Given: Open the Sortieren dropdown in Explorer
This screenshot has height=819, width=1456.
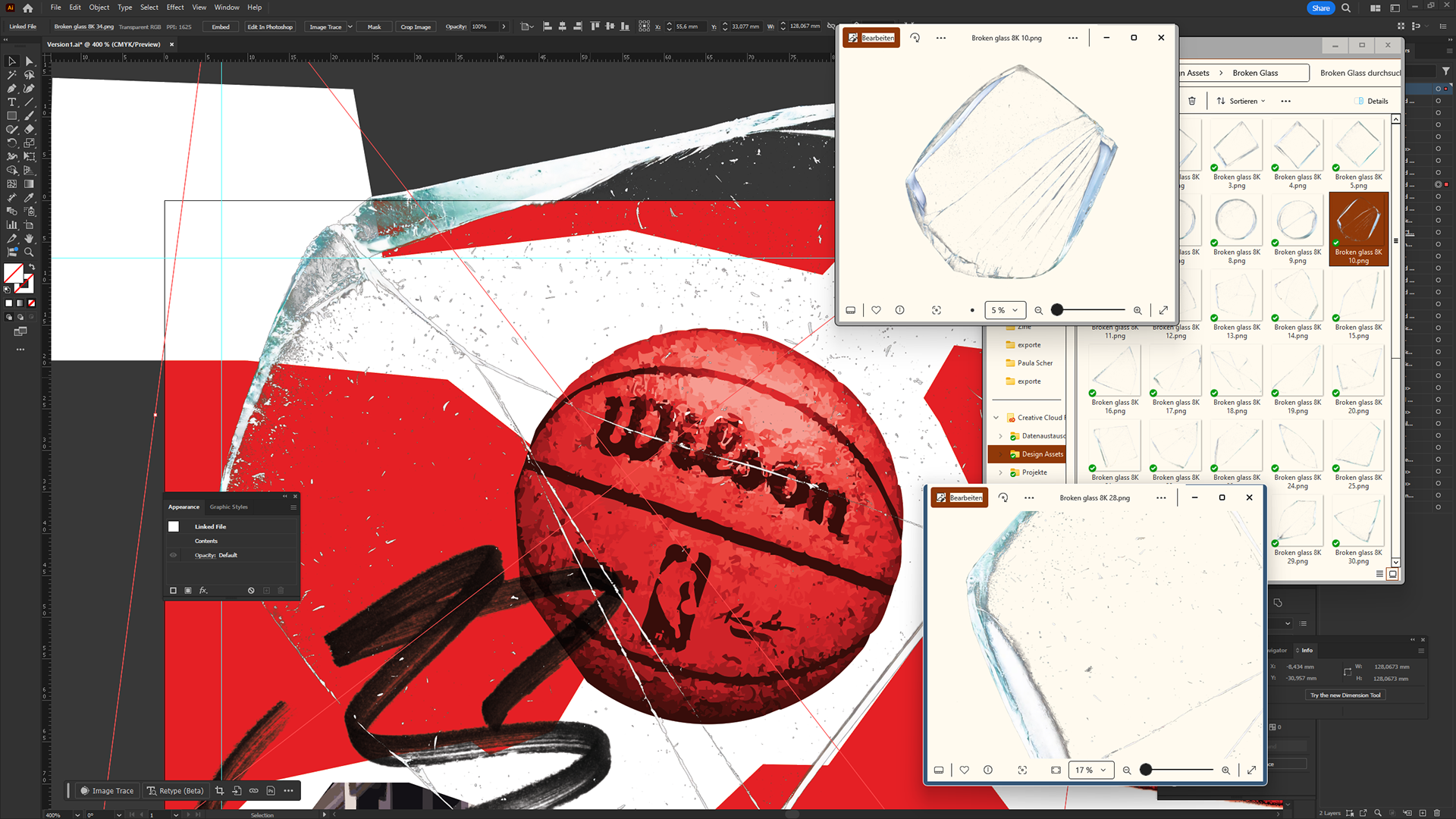Looking at the screenshot, I should (1241, 101).
